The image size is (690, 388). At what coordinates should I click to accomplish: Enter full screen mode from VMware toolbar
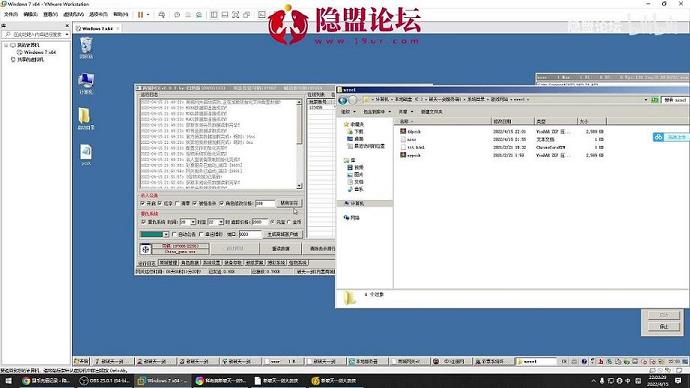(x=236, y=15)
